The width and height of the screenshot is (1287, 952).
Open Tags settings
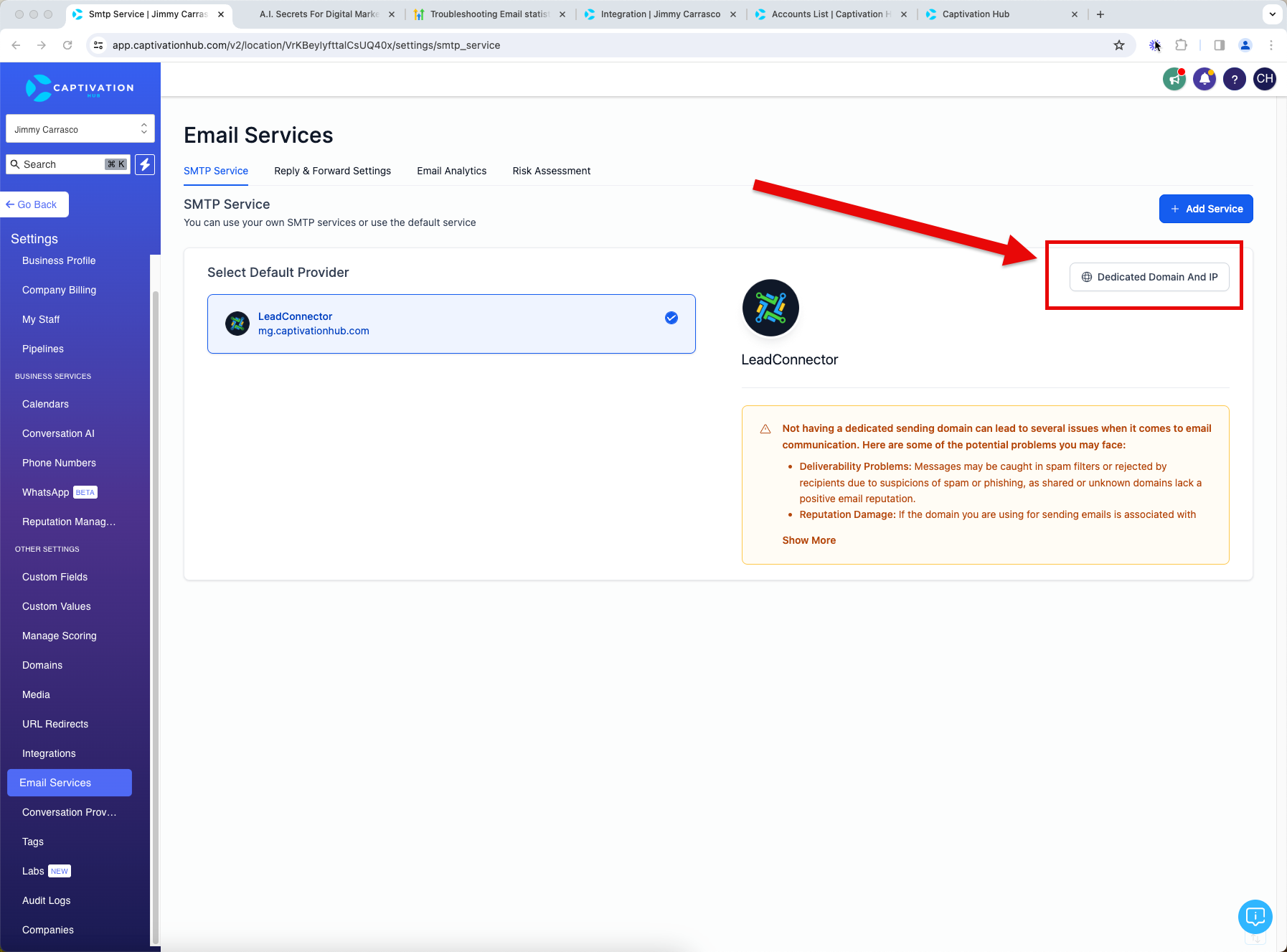(x=33, y=842)
